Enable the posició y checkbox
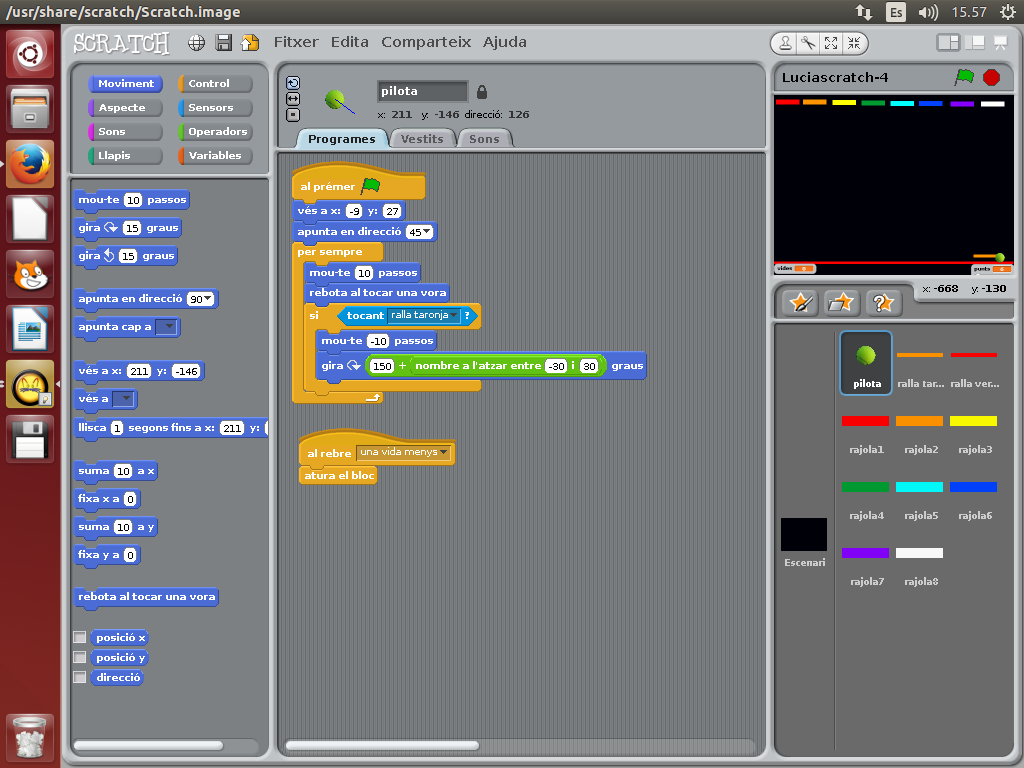The image size is (1024, 768). [x=80, y=658]
